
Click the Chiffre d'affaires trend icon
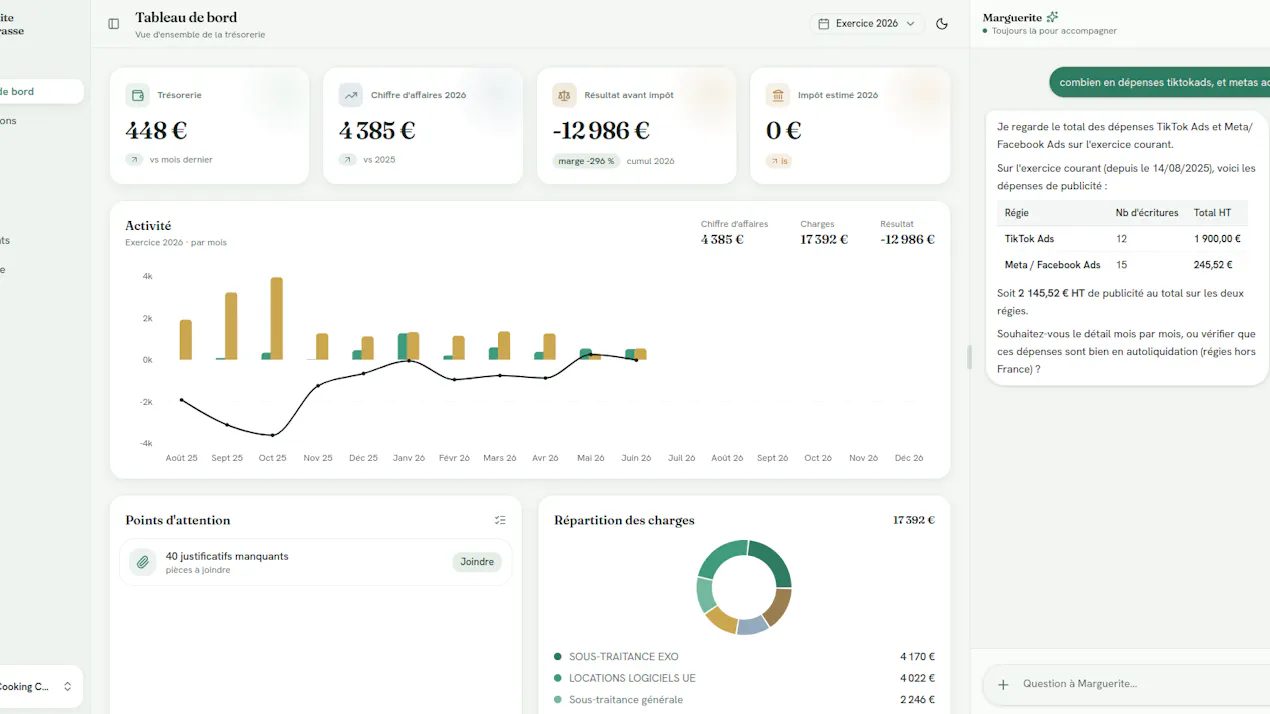351,95
